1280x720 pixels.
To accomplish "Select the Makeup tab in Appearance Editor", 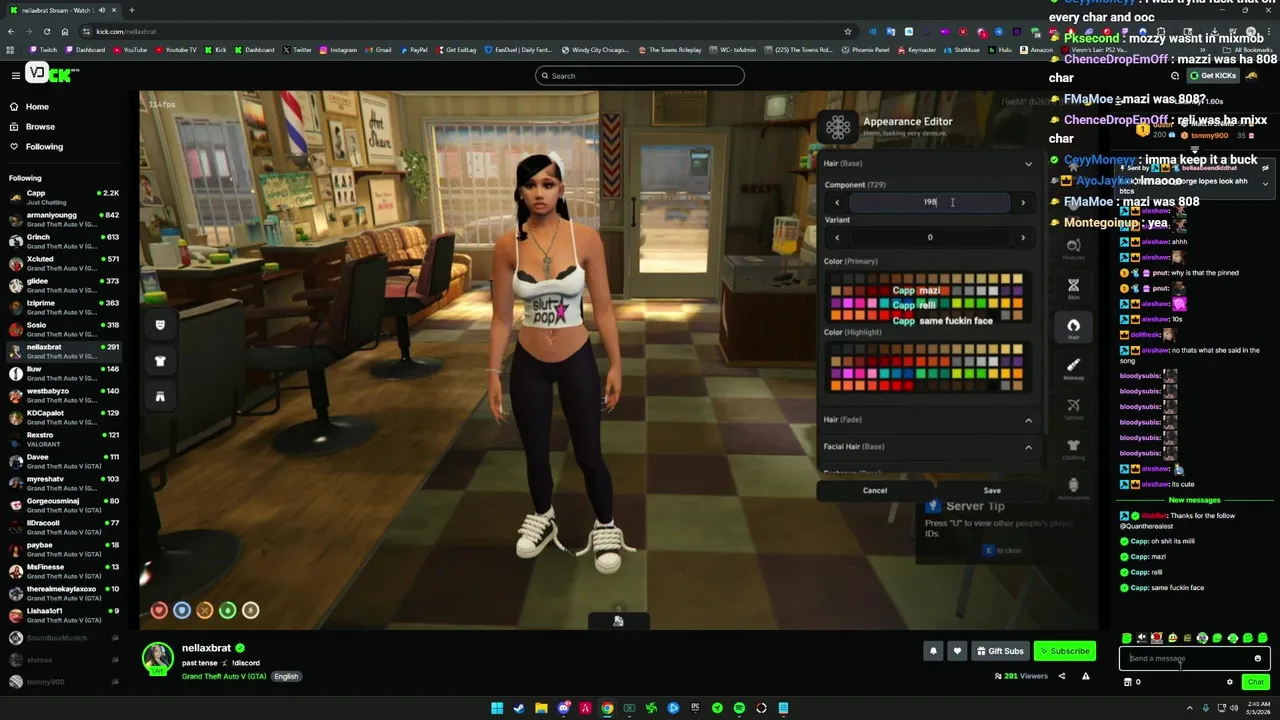I will point(1073,368).
